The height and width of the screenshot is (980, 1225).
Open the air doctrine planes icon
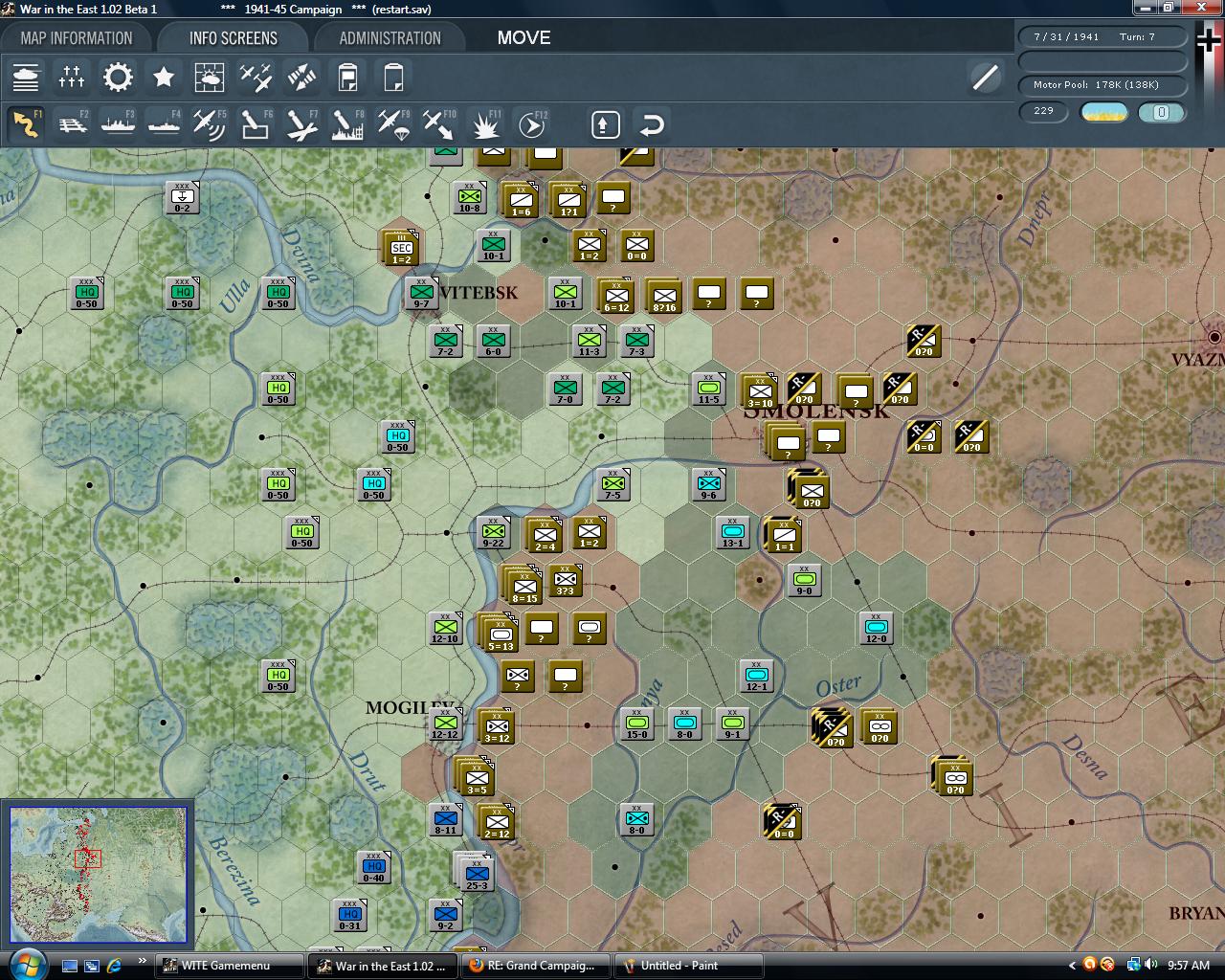pos(256,77)
